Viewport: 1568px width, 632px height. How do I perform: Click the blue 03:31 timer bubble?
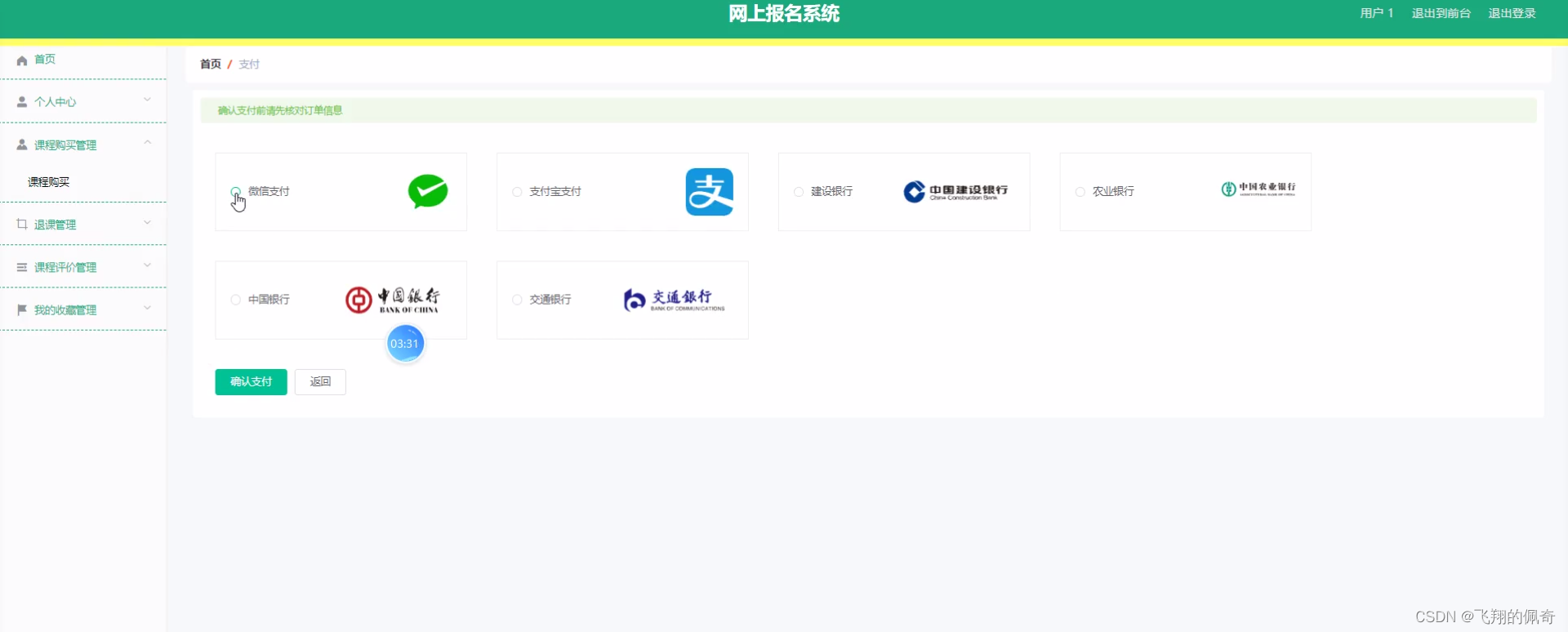click(405, 344)
